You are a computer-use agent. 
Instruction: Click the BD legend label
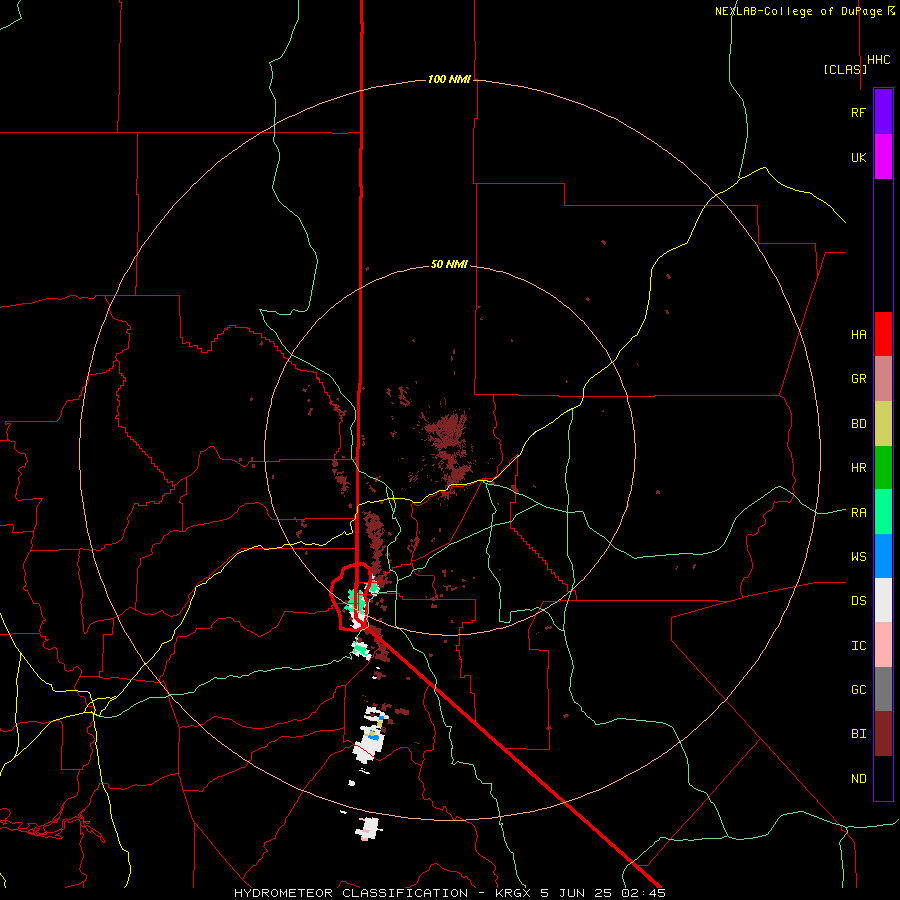click(x=858, y=424)
